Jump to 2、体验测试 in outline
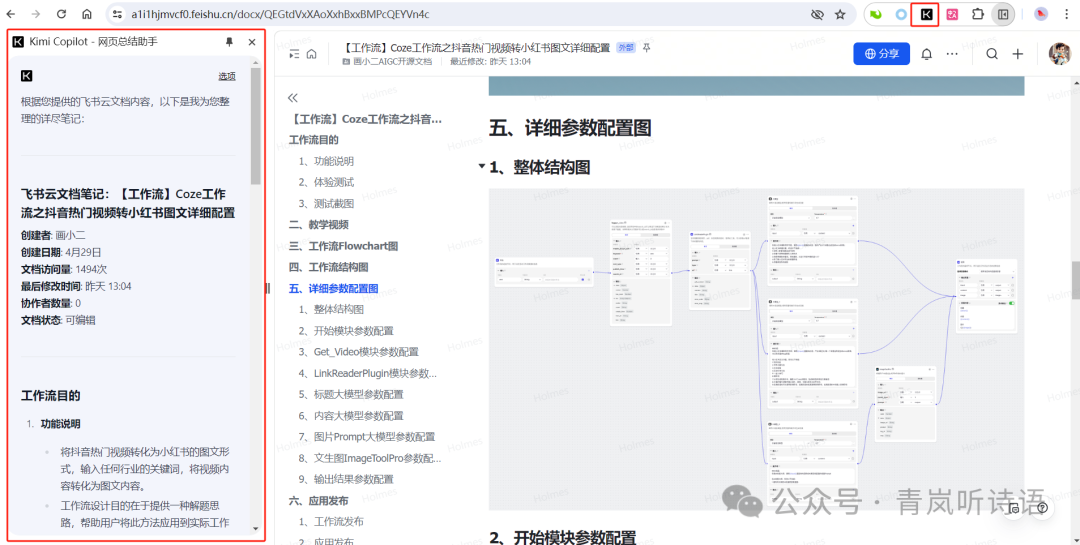 tap(326, 182)
